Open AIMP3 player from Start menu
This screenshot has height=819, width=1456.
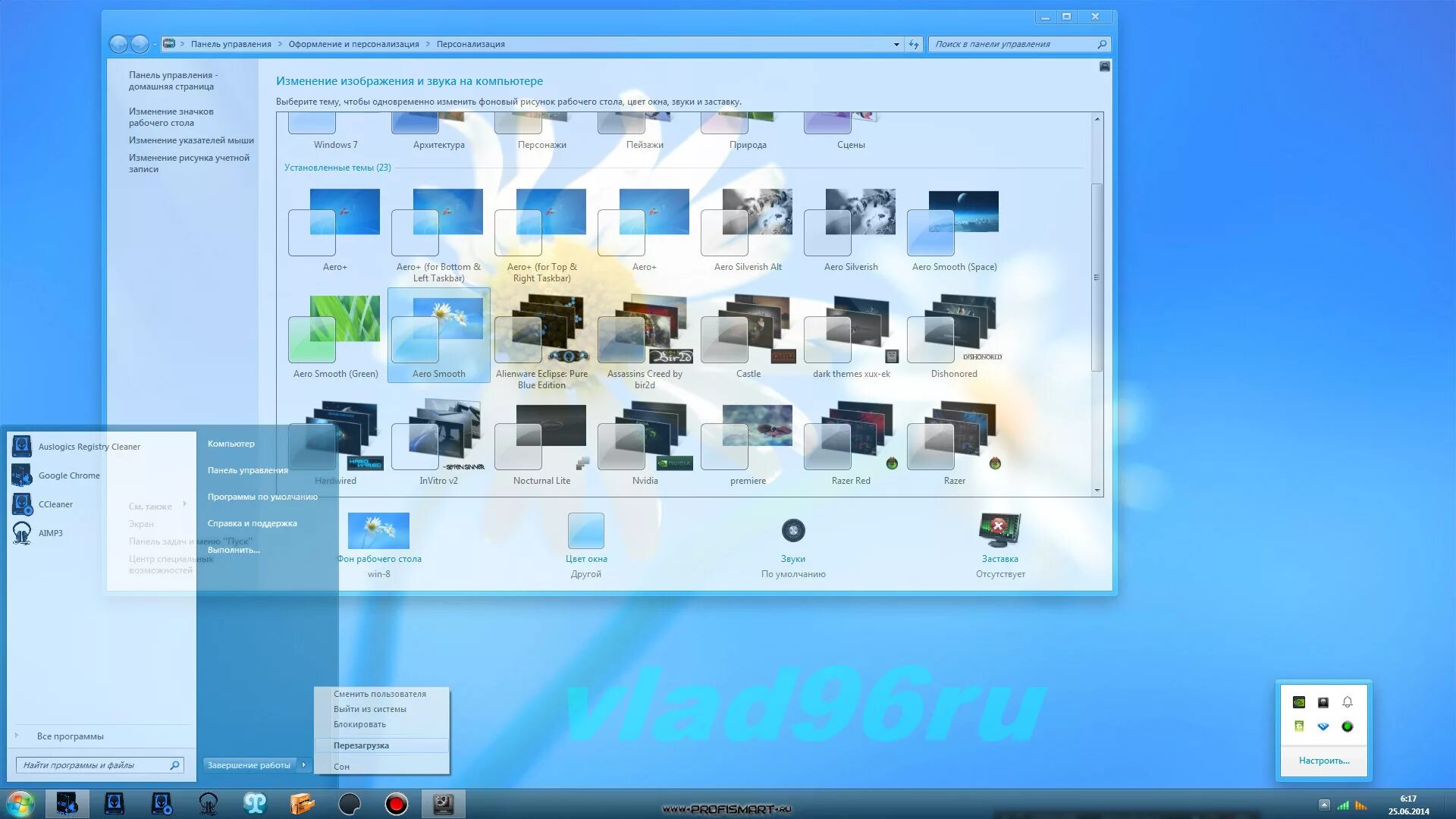tap(50, 533)
